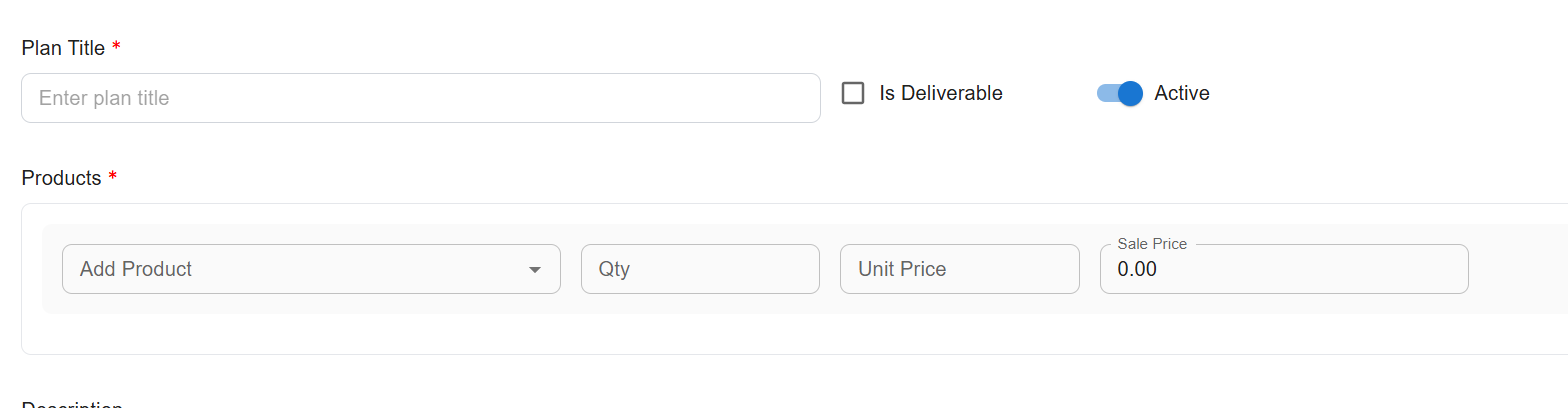The width and height of the screenshot is (1568, 408).
Task: Click the Add Product dropdown arrow
Action: (535, 269)
